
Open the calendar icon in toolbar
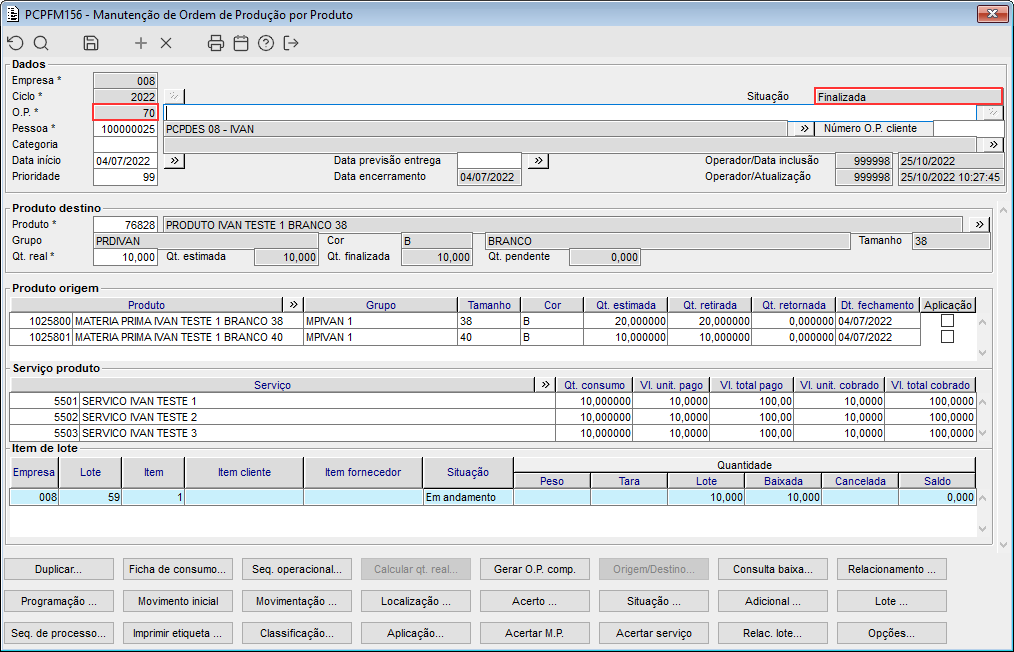click(240, 43)
